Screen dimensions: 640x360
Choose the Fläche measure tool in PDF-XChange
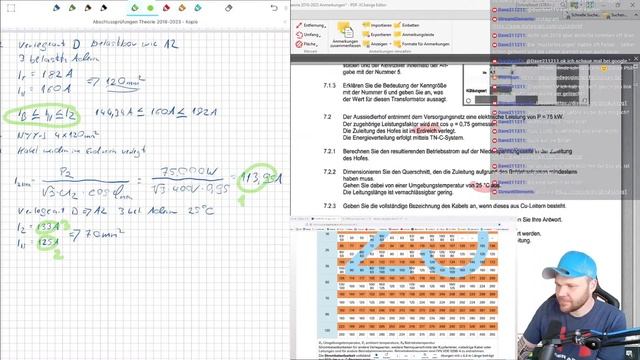[307, 44]
